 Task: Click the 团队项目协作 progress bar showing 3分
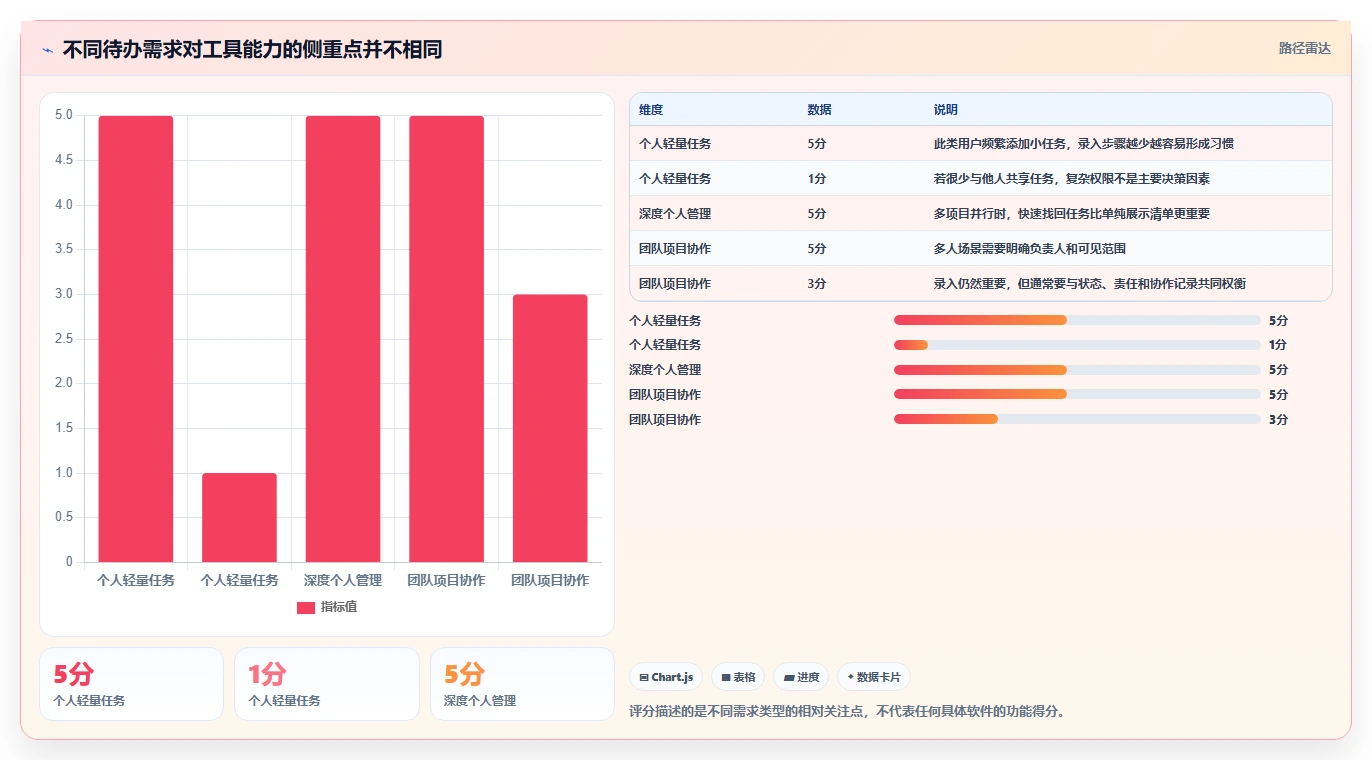[x=1077, y=419]
